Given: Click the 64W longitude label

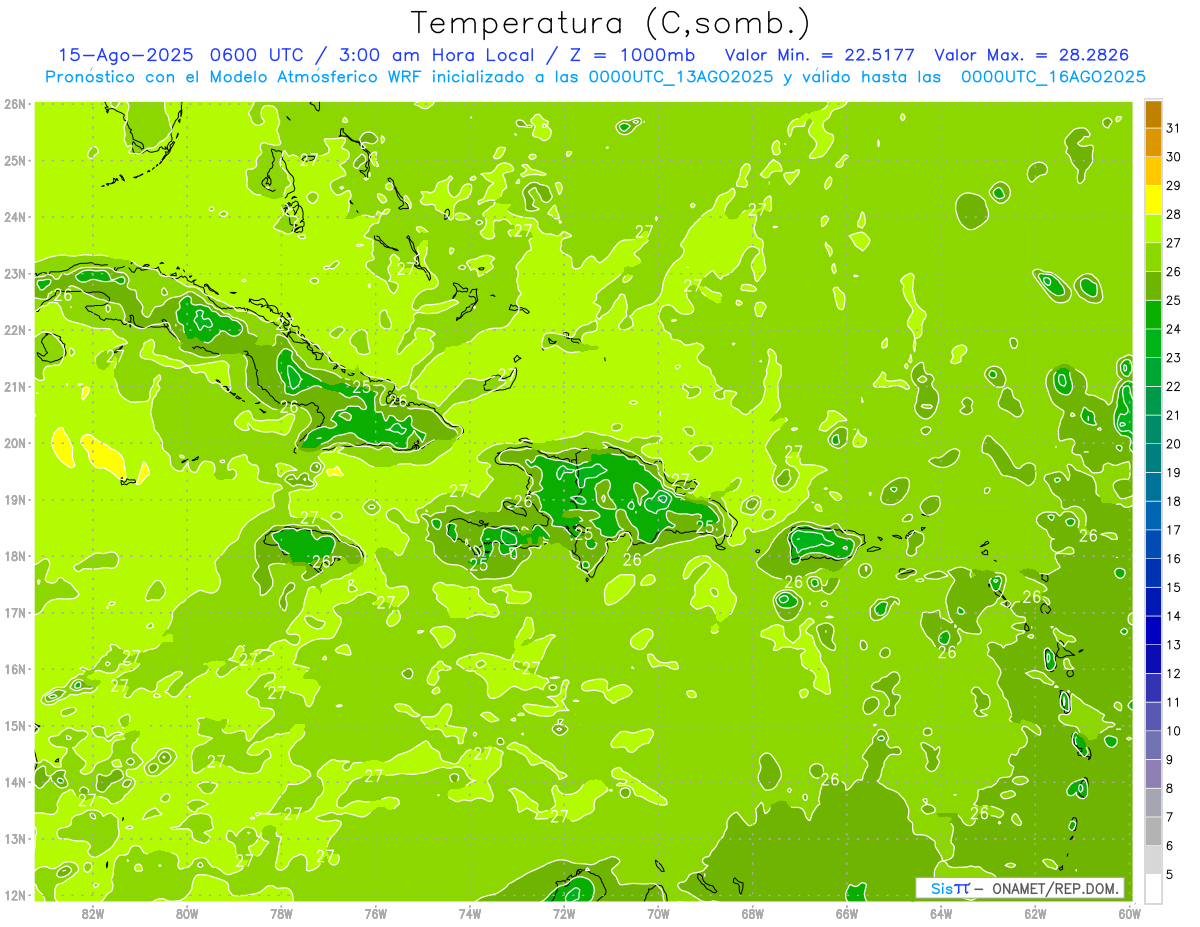Looking at the screenshot, I should (x=941, y=913).
